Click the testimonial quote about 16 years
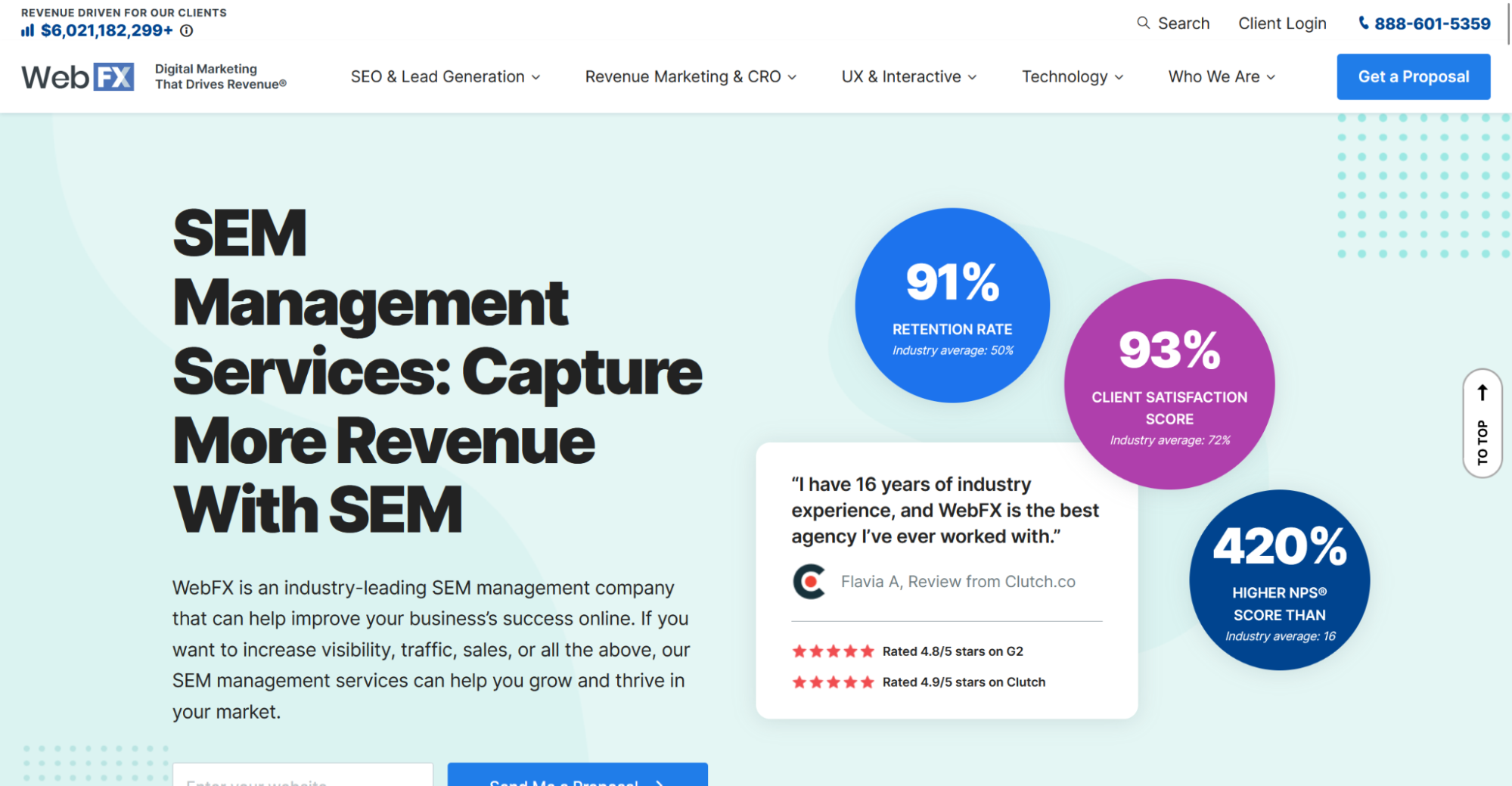The height and width of the screenshot is (786, 1512). (x=945, y=510)
